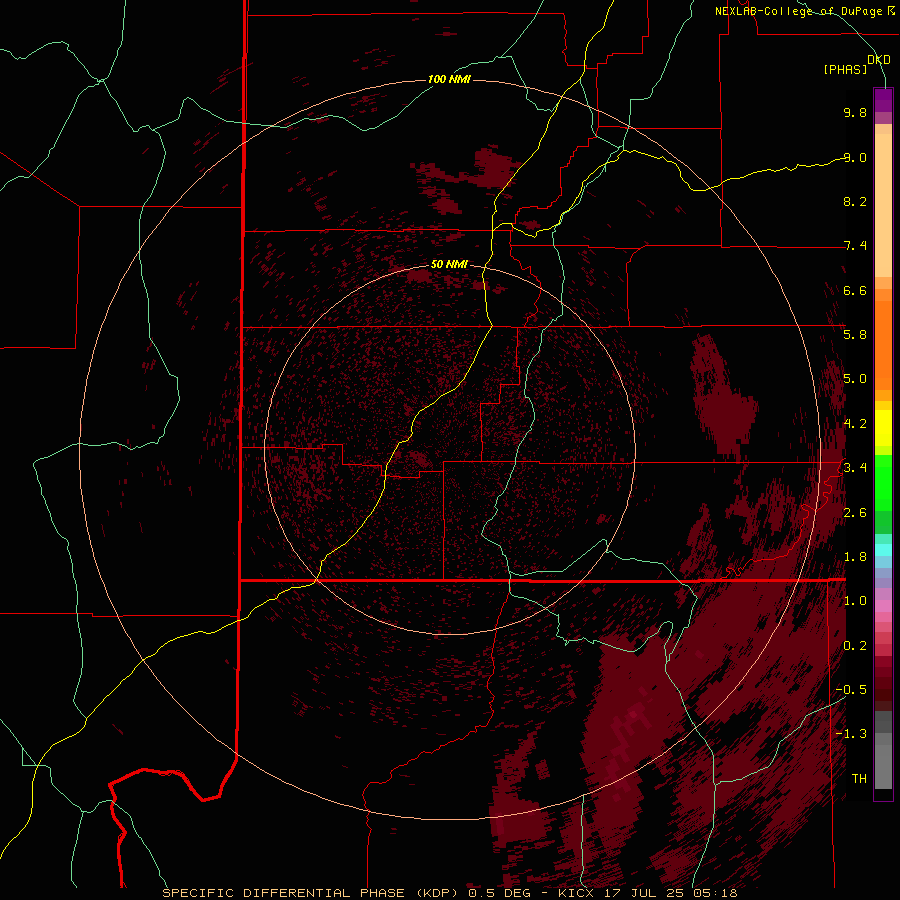Pick the gray bottom segment of color bar
The width and height of the screenshot is (900, 900).
click(883, 766)
